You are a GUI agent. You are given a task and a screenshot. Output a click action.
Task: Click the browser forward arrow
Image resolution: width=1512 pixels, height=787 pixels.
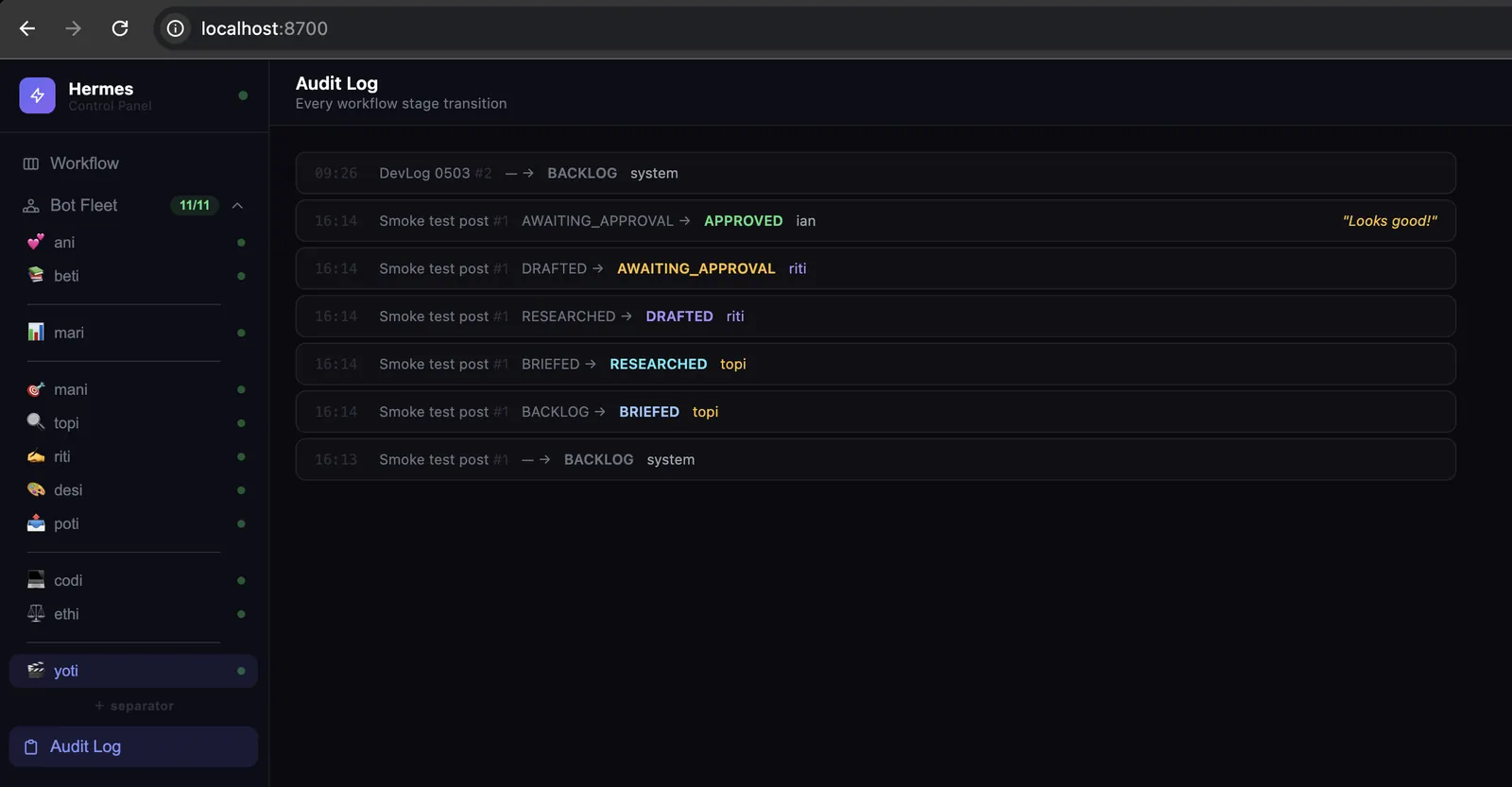coord(73,28)
